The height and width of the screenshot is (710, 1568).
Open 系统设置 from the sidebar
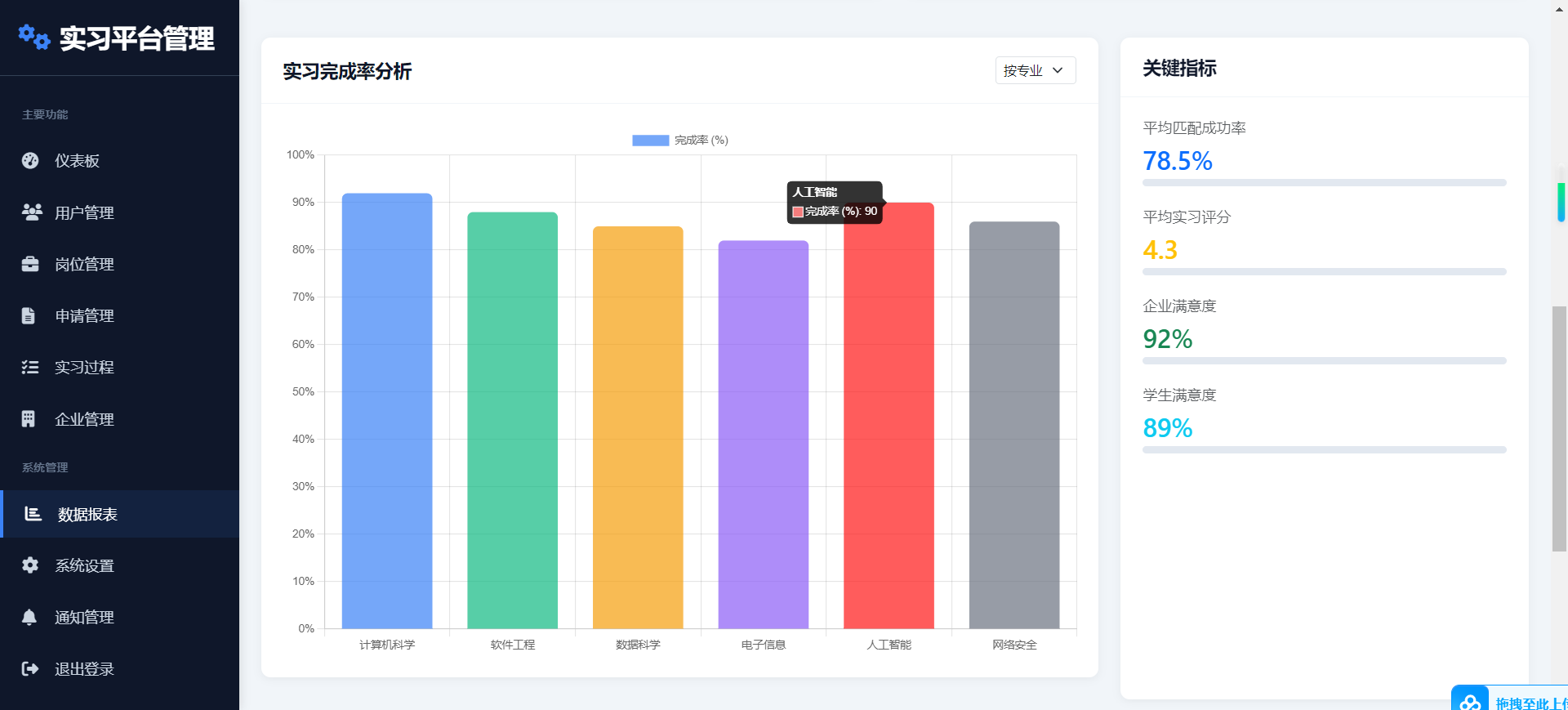[120, 565]
